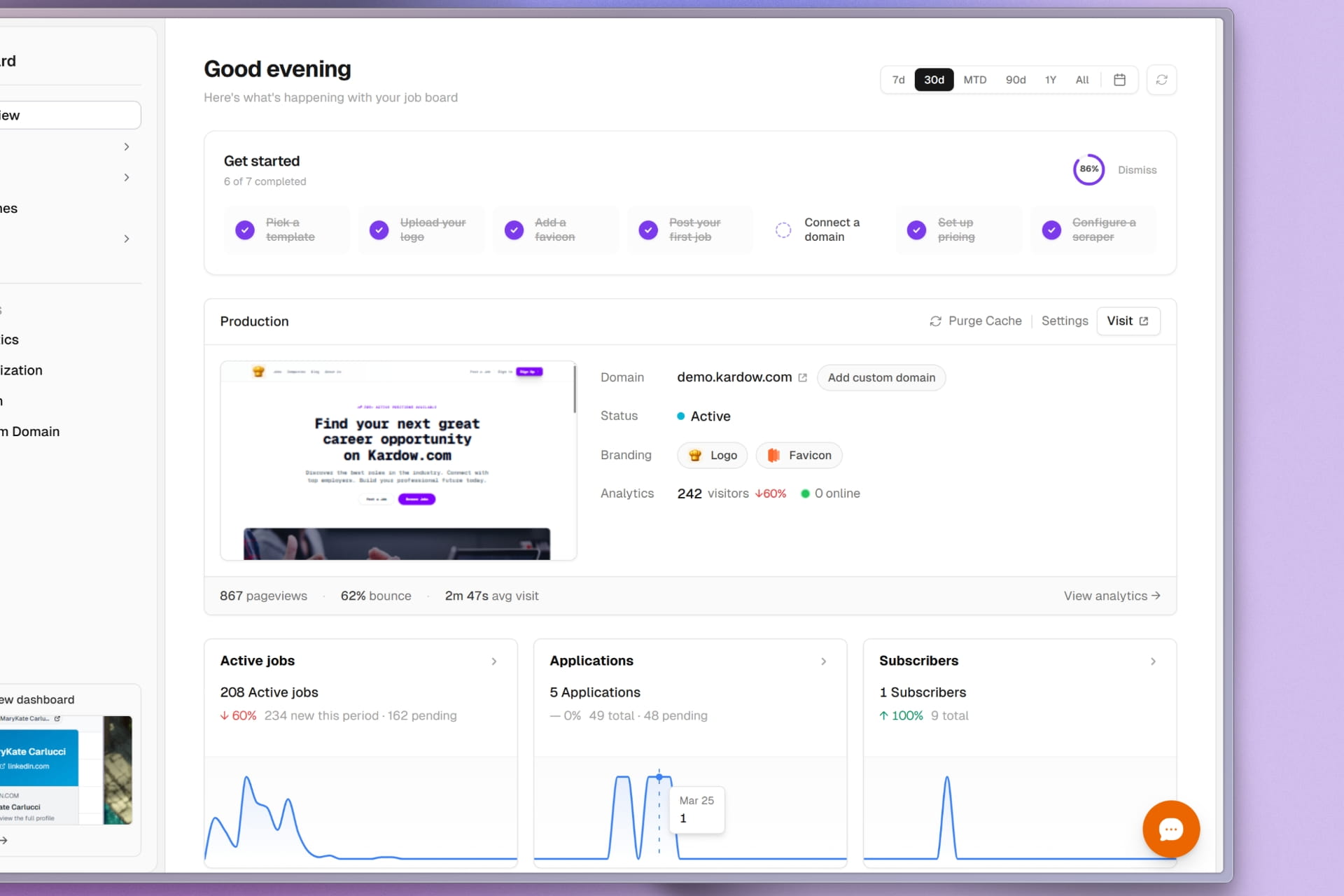1344x896 pixels.
Task: Toggle the Set up pricing checkmark
Action: 917,230
